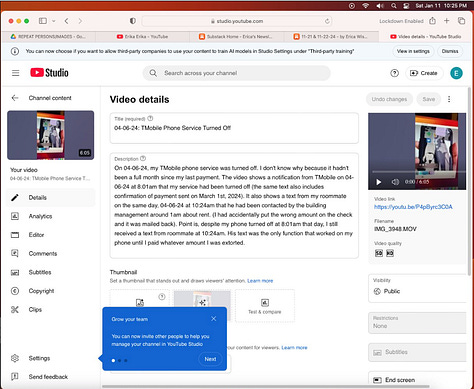
Task: Click into the Description text box
Action: coord(234,205)
